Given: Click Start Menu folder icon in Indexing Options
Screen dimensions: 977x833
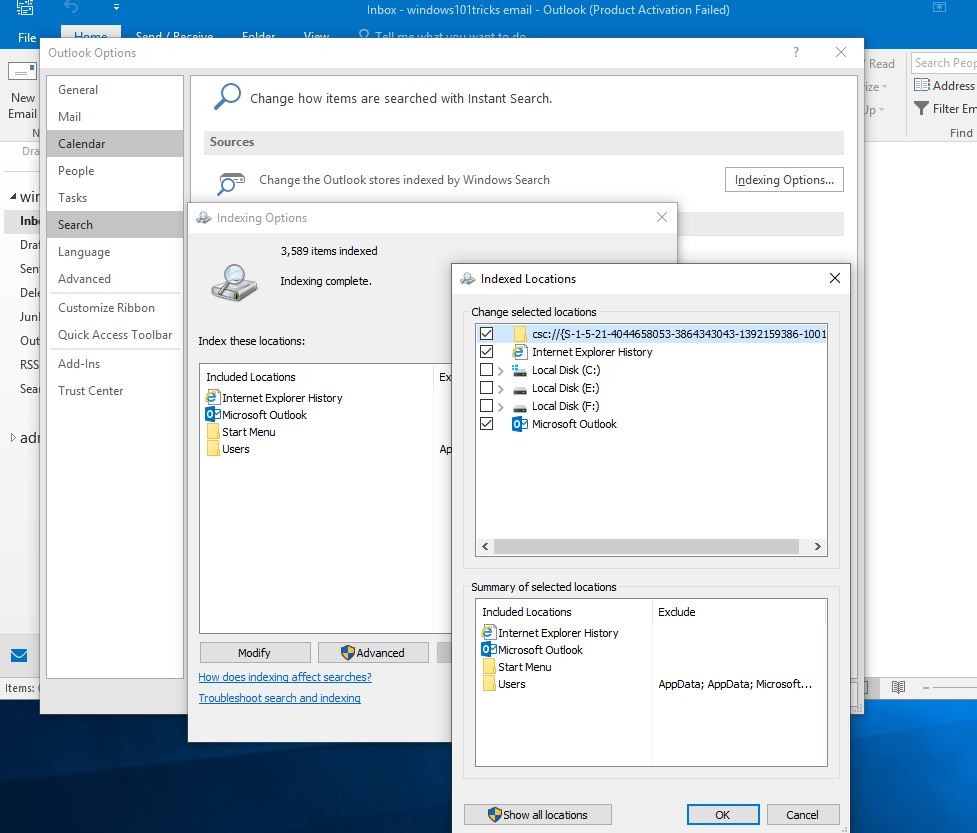Looking at the screenshot, I should [213, 431].
